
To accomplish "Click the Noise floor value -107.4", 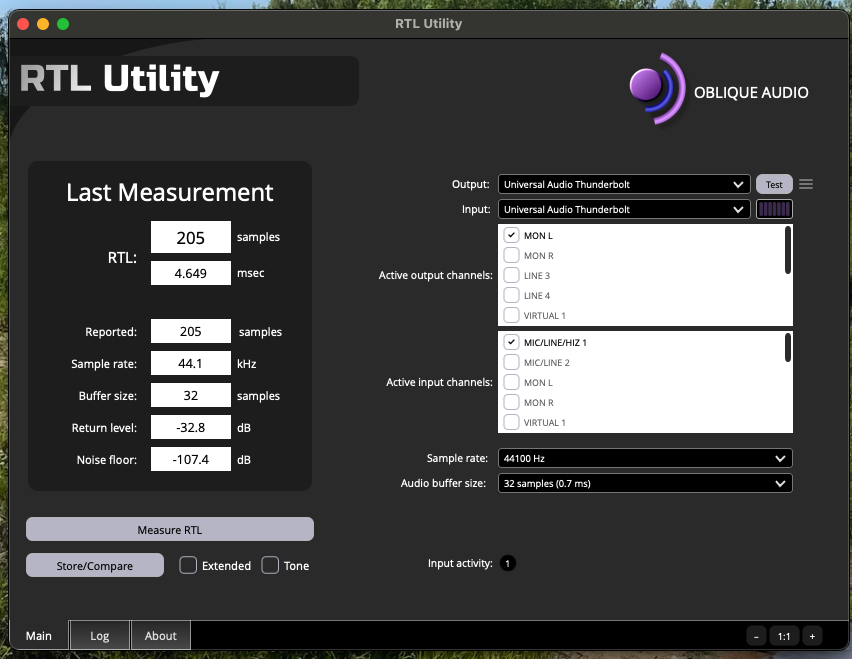I will (x=191, y=459).
